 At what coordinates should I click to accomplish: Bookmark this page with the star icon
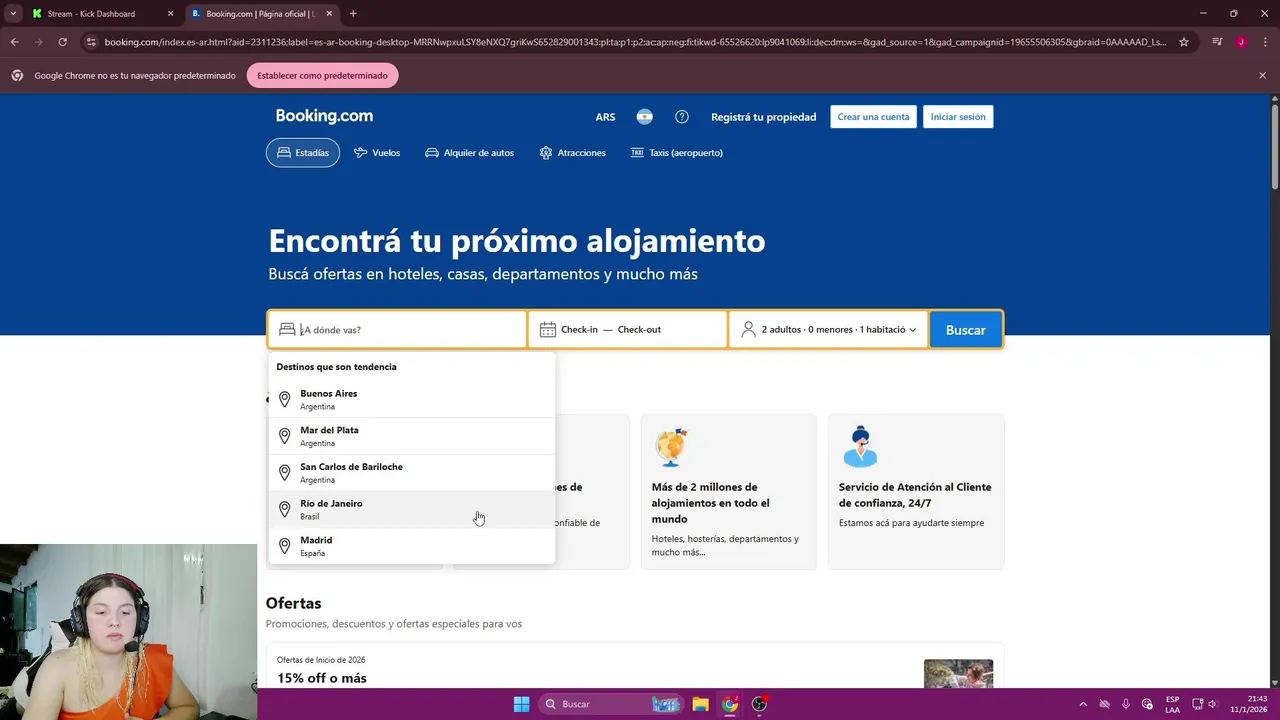tap(1184, 42)
